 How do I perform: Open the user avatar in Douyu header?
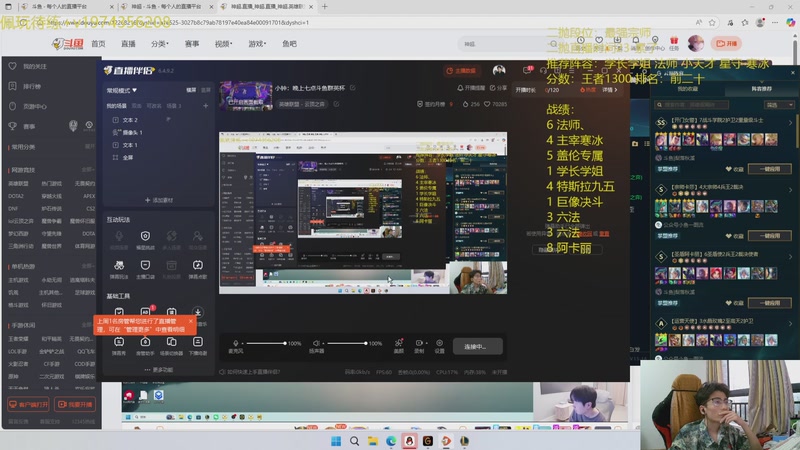coord(695,43)
